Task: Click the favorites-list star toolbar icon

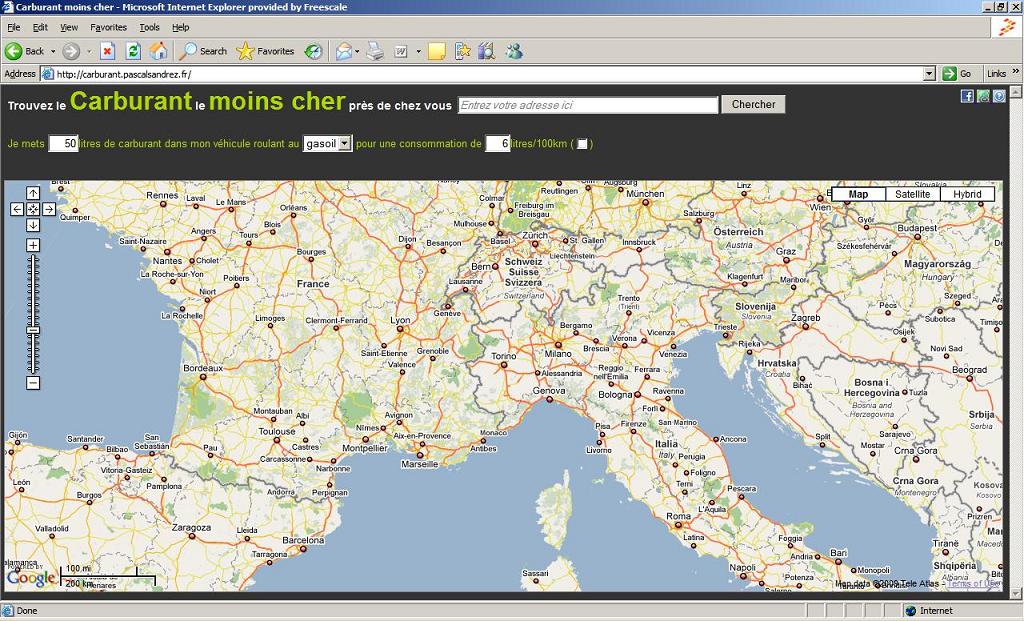Action: click(462, 51)
